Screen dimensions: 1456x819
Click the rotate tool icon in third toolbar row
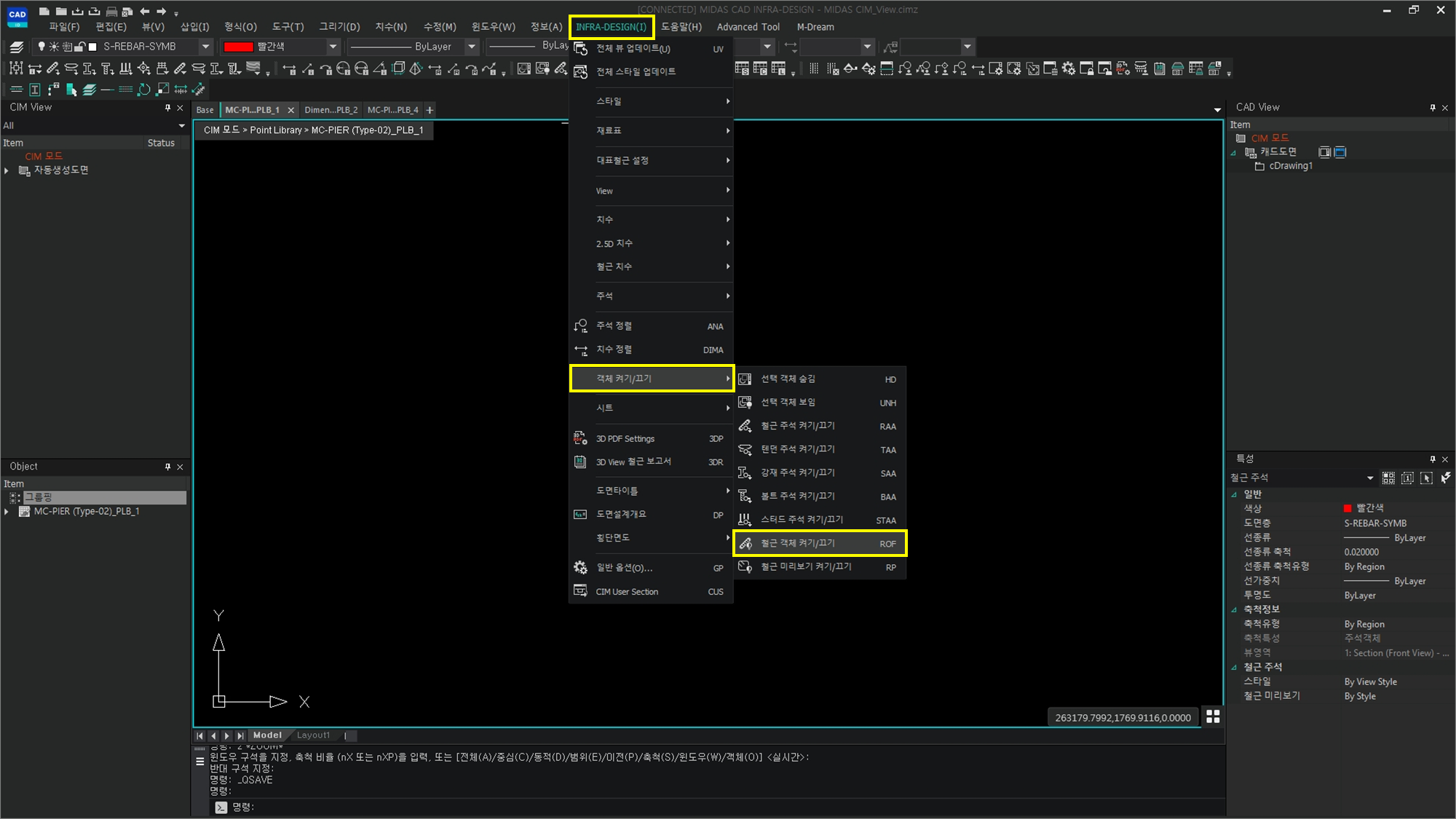[144, 90]
